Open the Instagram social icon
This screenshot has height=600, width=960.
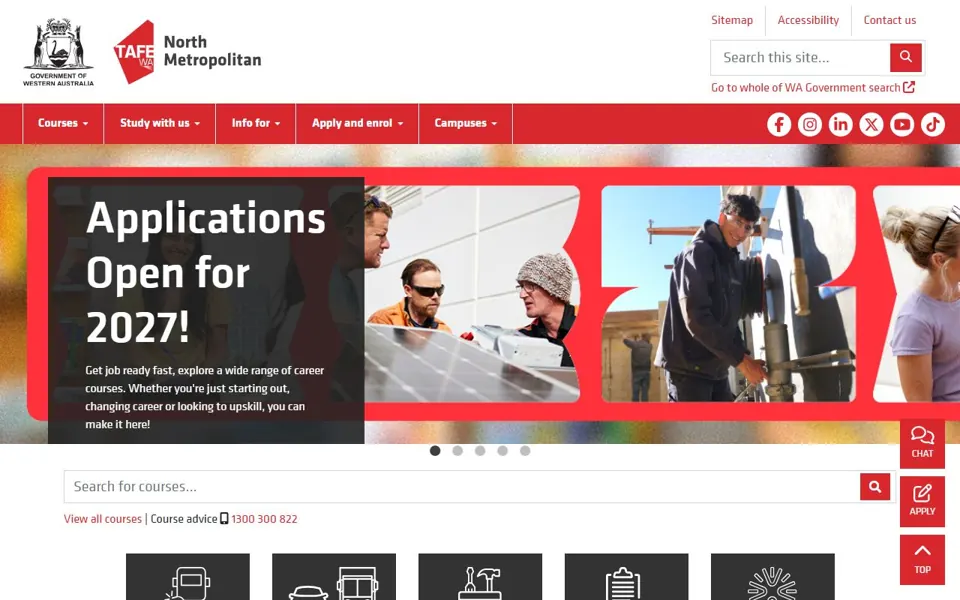[809, 124]
